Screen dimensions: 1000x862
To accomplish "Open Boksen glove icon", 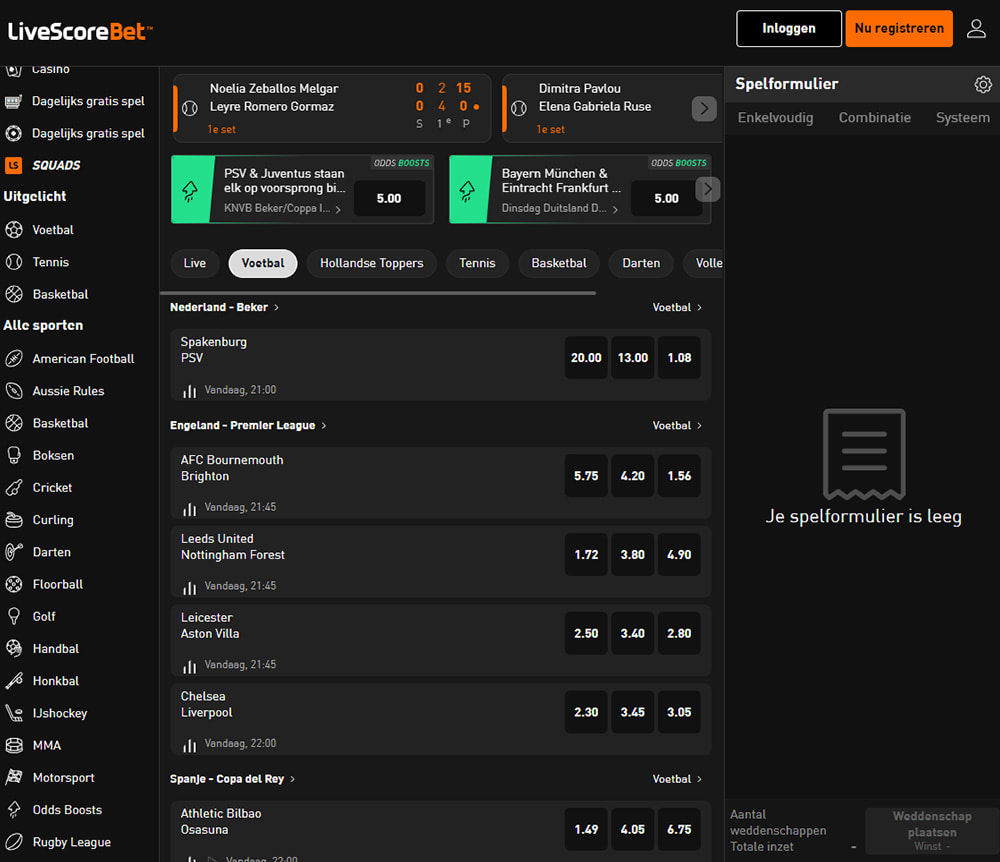I will click(x=14, y=455).
